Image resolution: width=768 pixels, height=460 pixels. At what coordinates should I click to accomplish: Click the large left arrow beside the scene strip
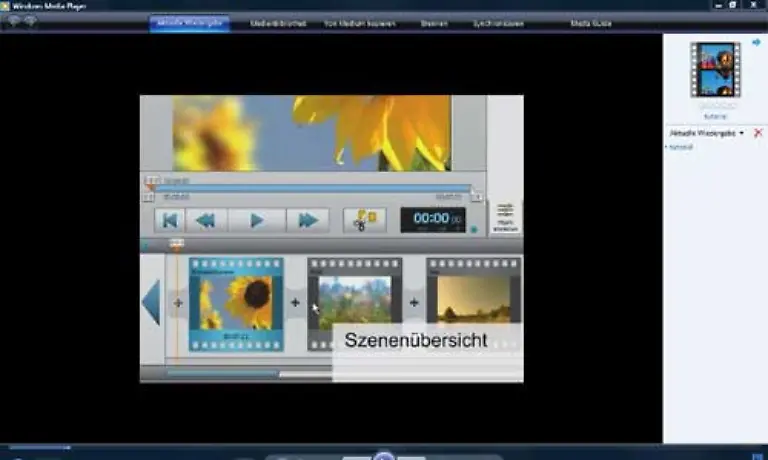click(x=151, y=302)
